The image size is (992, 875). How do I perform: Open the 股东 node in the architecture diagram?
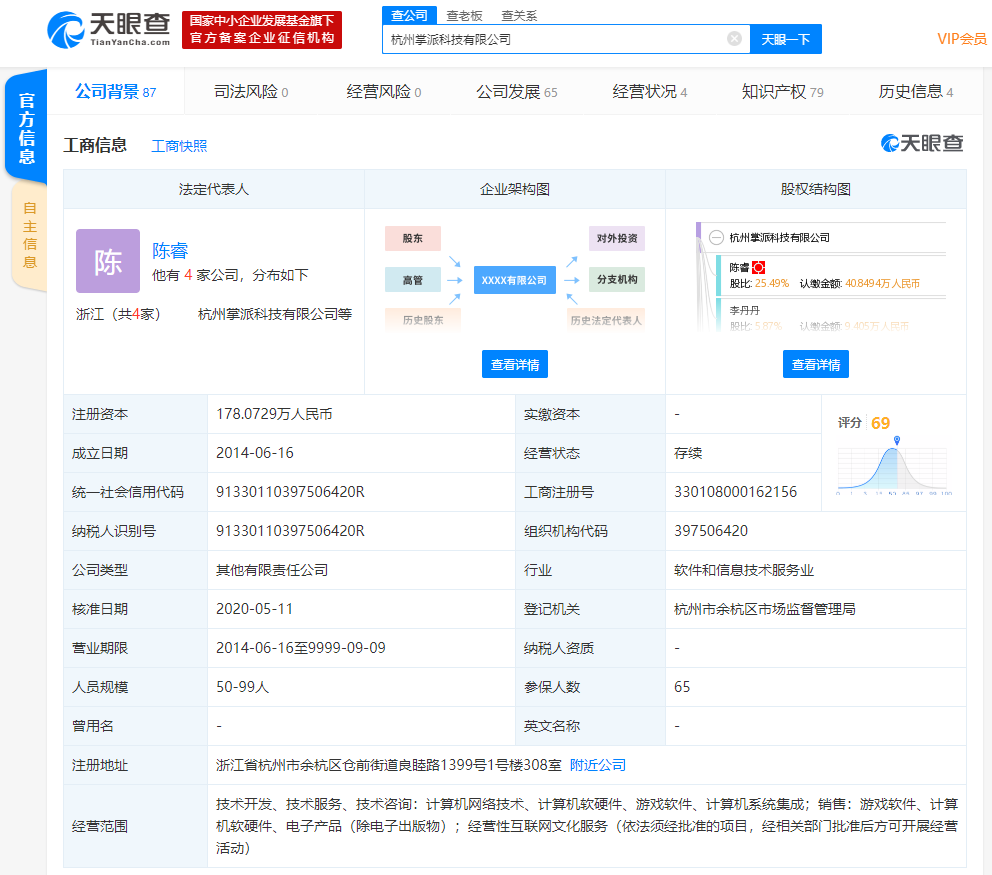tap(413, 239)
